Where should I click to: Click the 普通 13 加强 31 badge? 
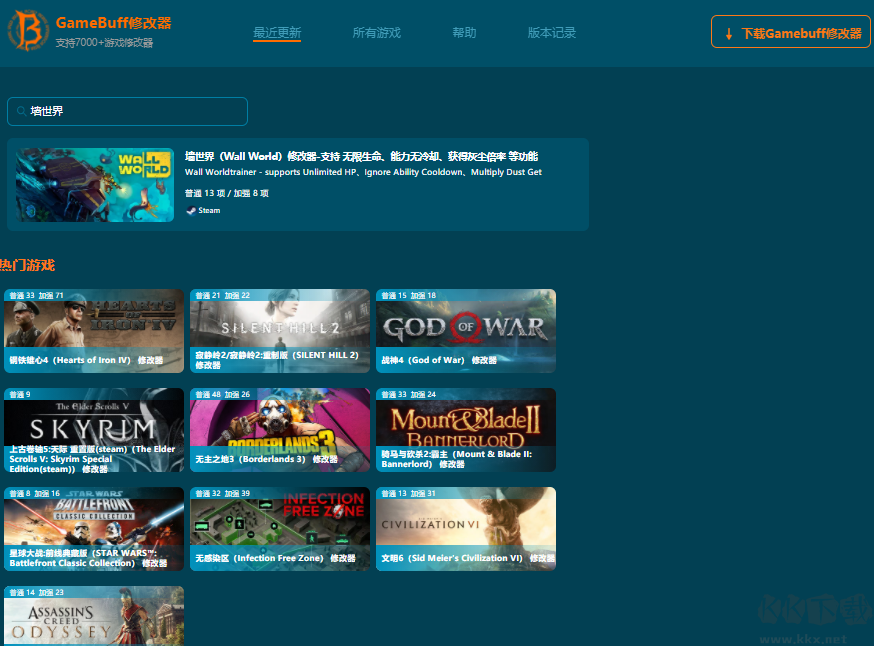409,494
